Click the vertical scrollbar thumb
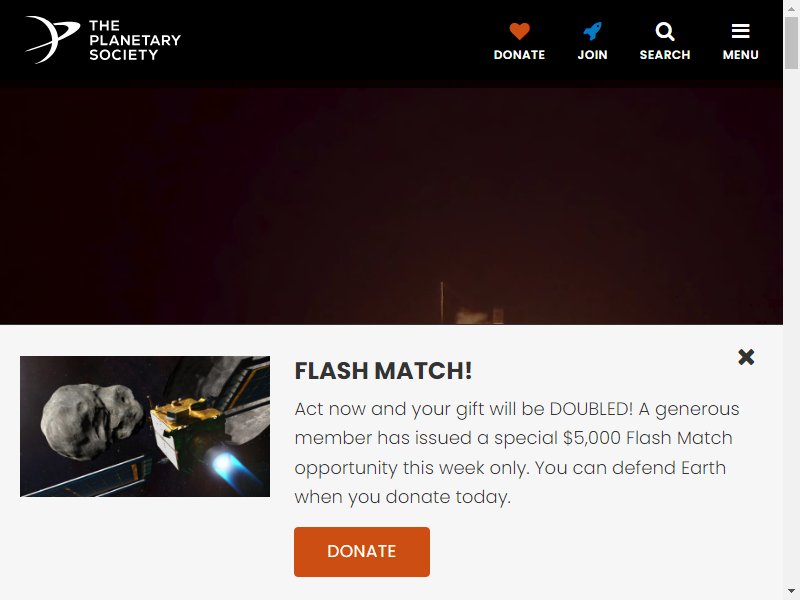 (x=791, y=43)
